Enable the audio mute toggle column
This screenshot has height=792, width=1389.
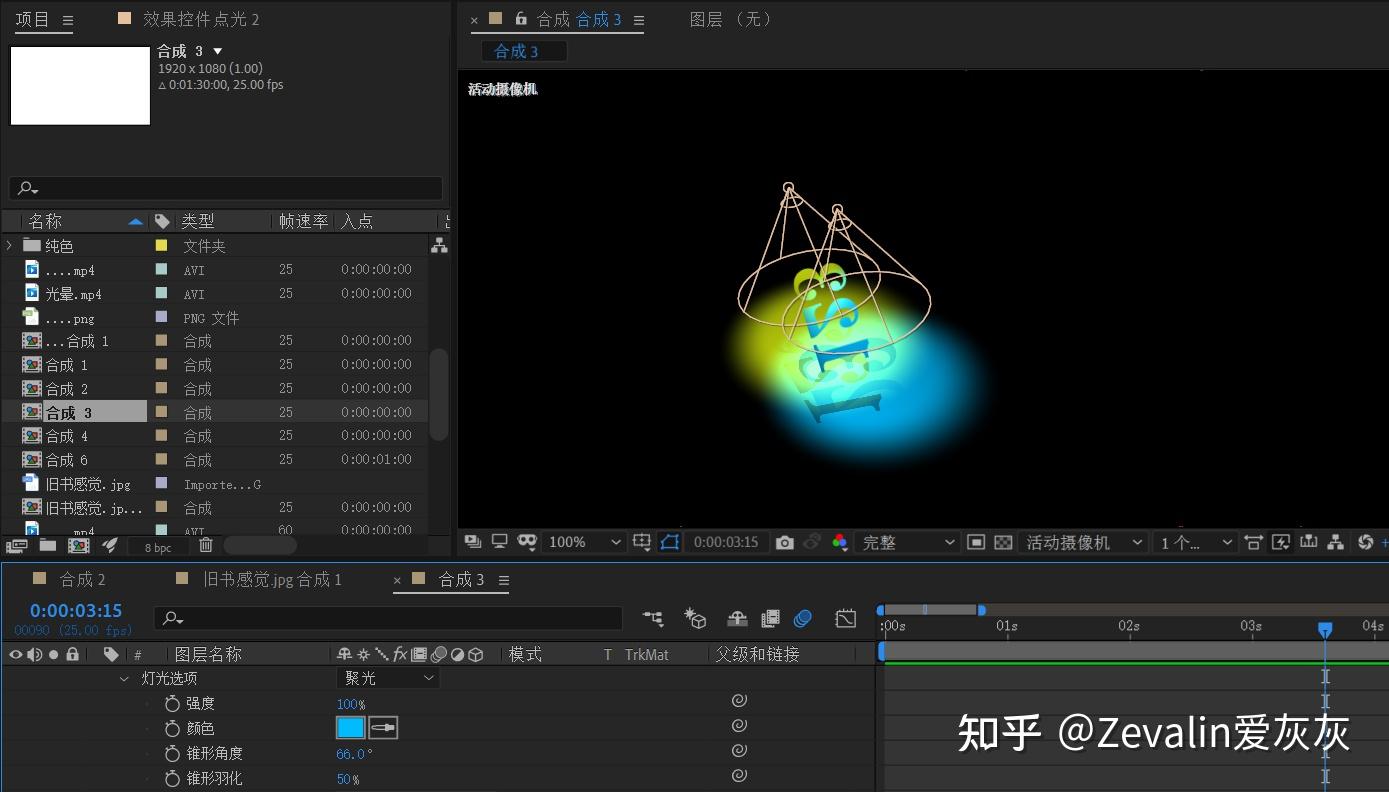pyautogui.click(x=35, y=654)
